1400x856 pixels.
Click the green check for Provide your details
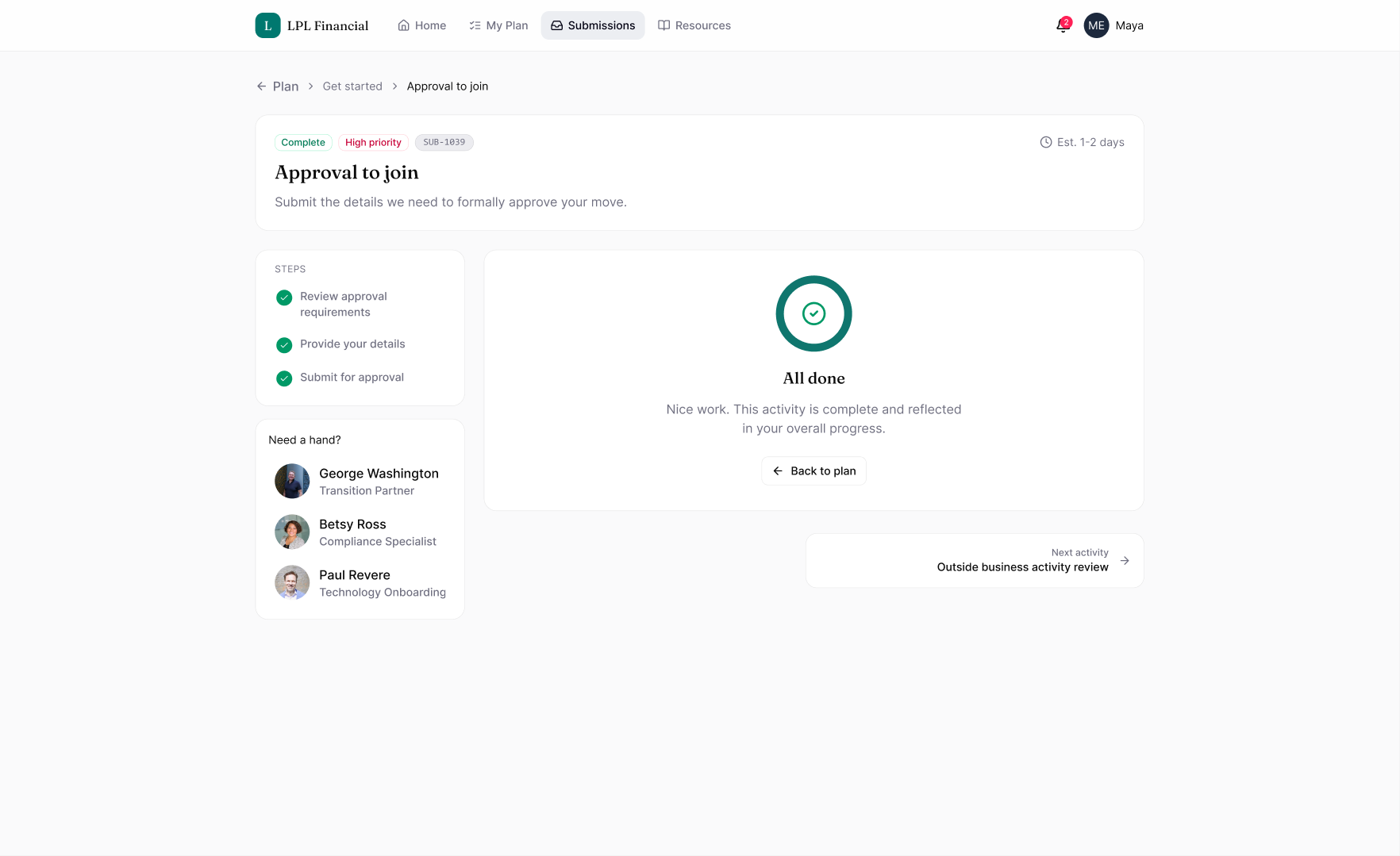(x=284, y=345)
